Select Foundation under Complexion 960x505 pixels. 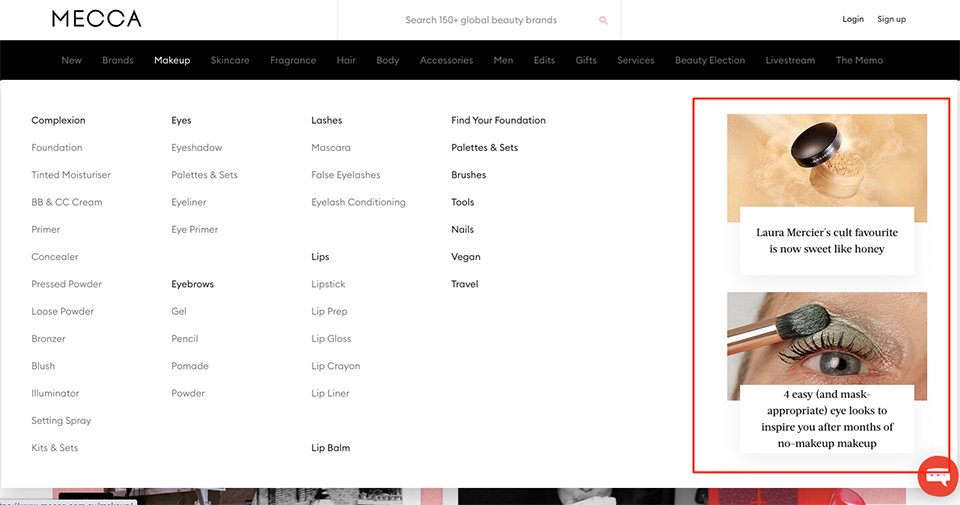(x=57, y=148)
